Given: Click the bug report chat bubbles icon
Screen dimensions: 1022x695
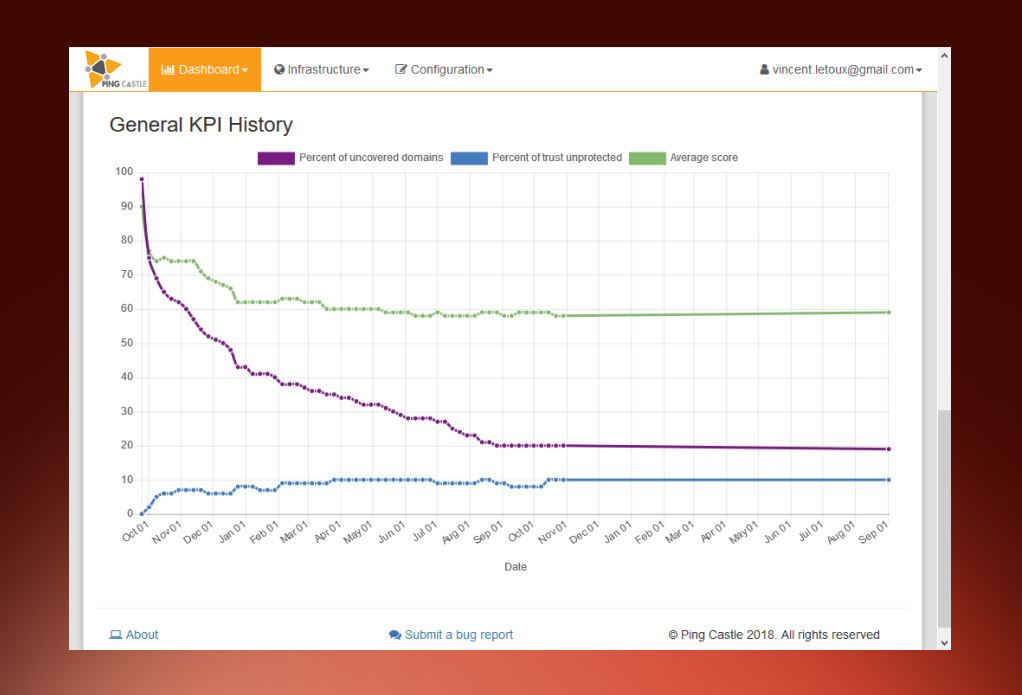Looking at the screenshot, I should tap(395, 635).
